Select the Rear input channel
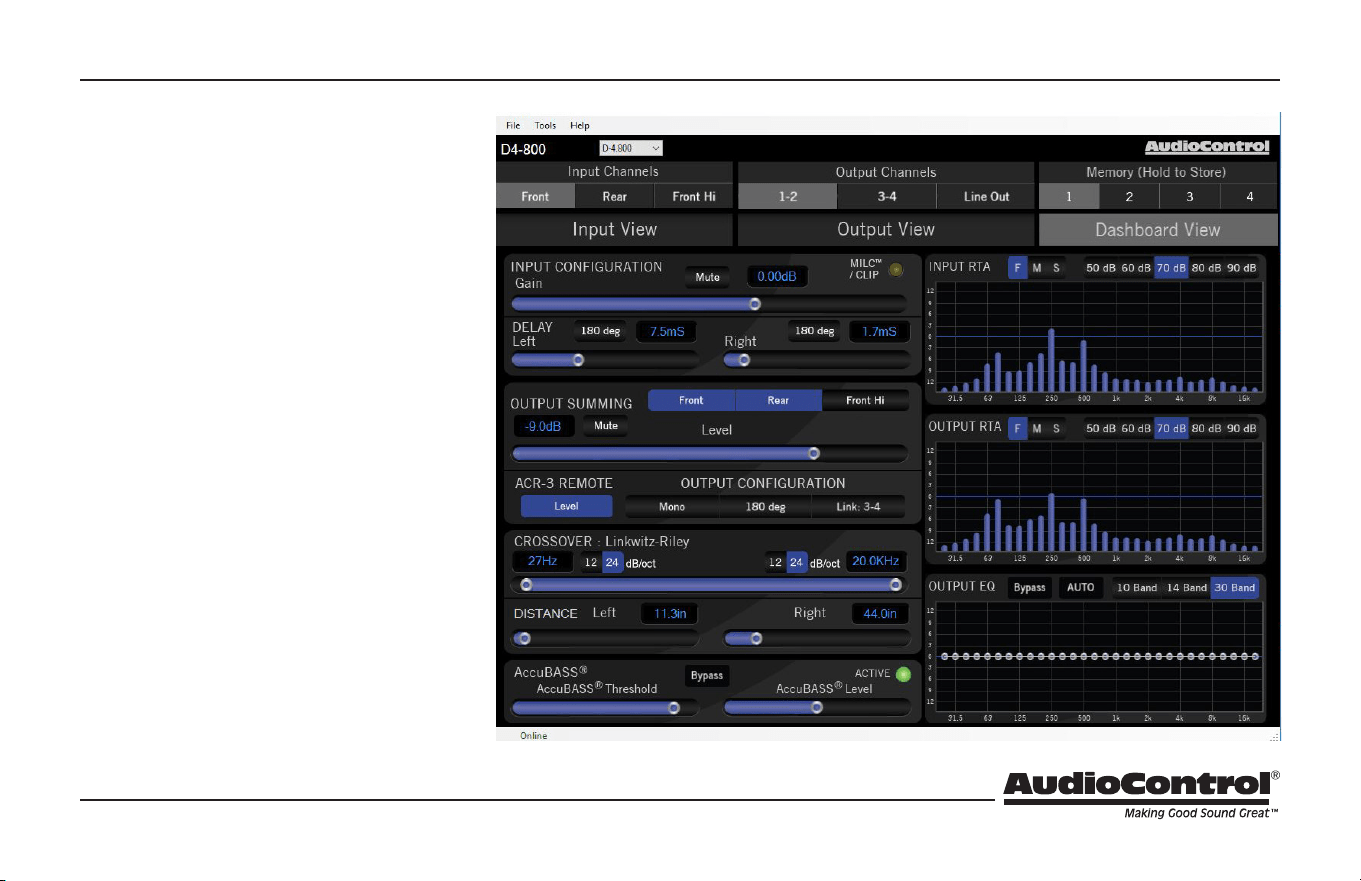The height and width of the screenshot is (881, 1361). click(614, 197)
